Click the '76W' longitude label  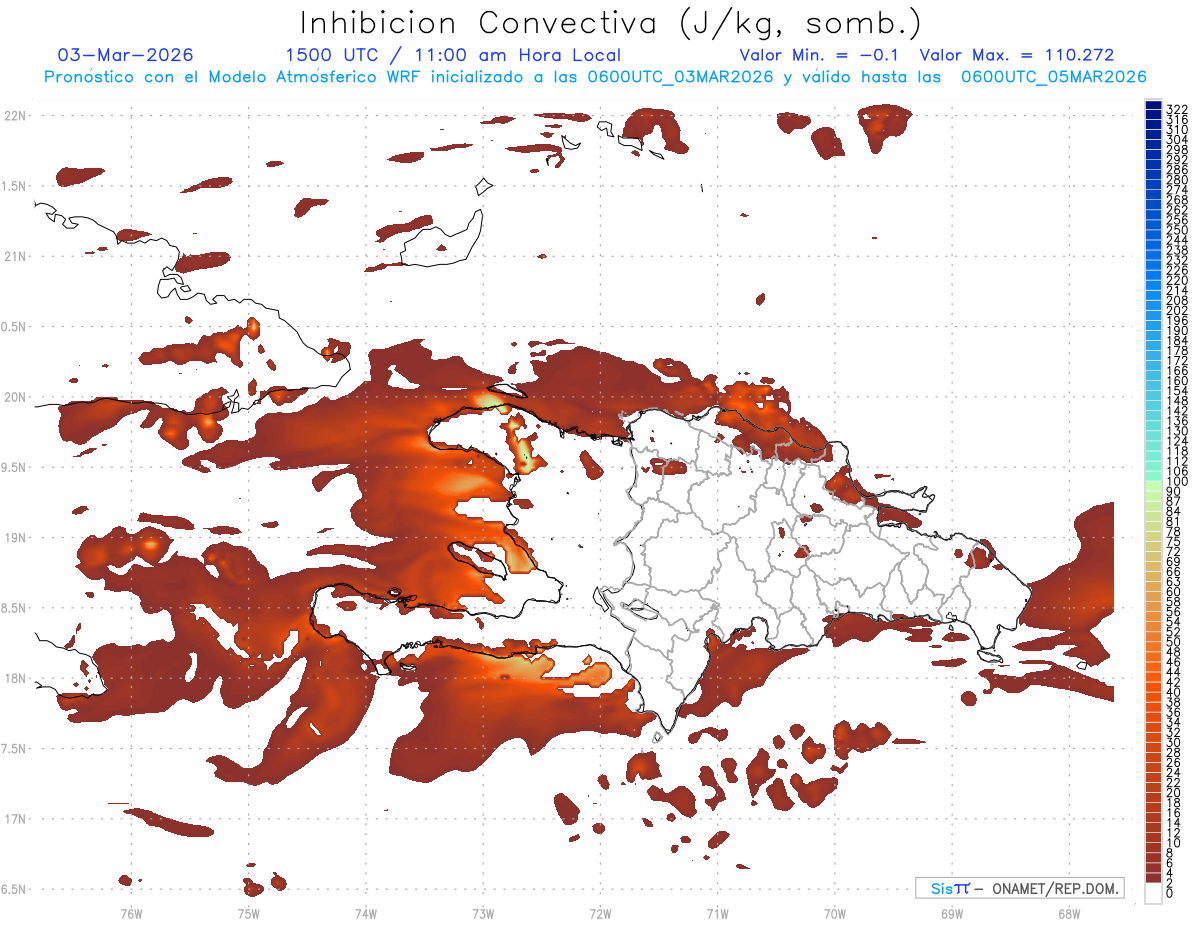(131, 913)
